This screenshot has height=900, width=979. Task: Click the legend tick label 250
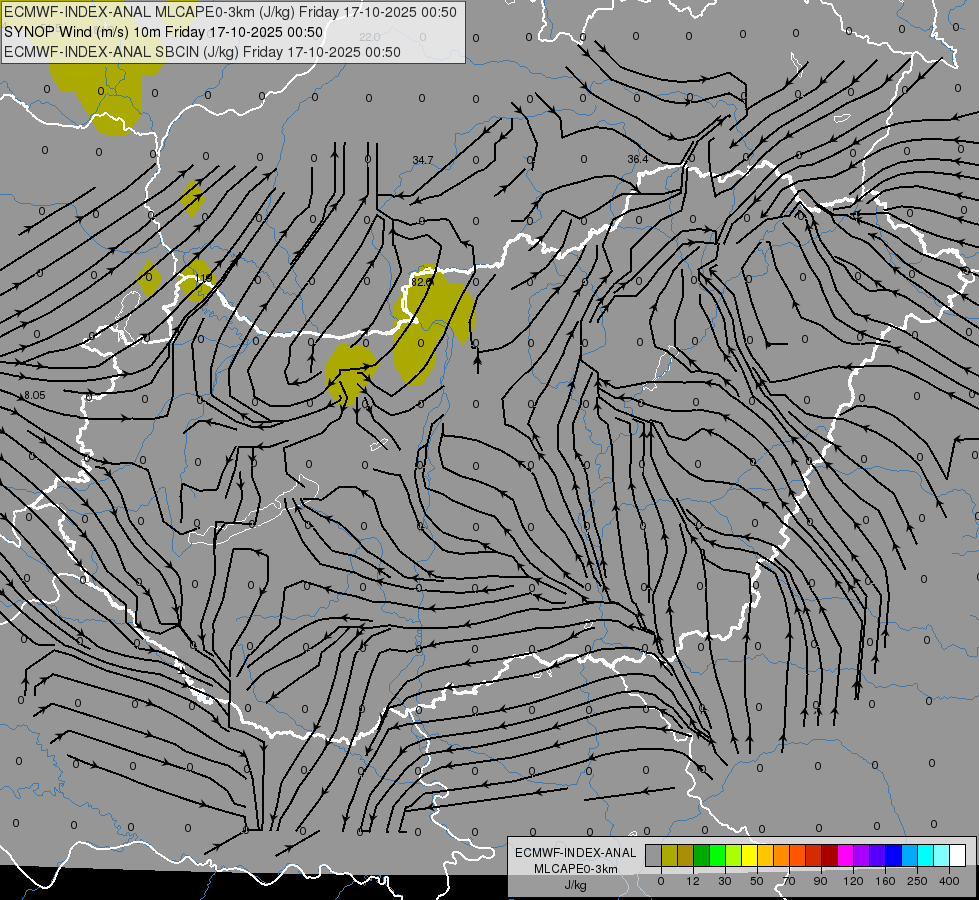[x=917, y=881]
